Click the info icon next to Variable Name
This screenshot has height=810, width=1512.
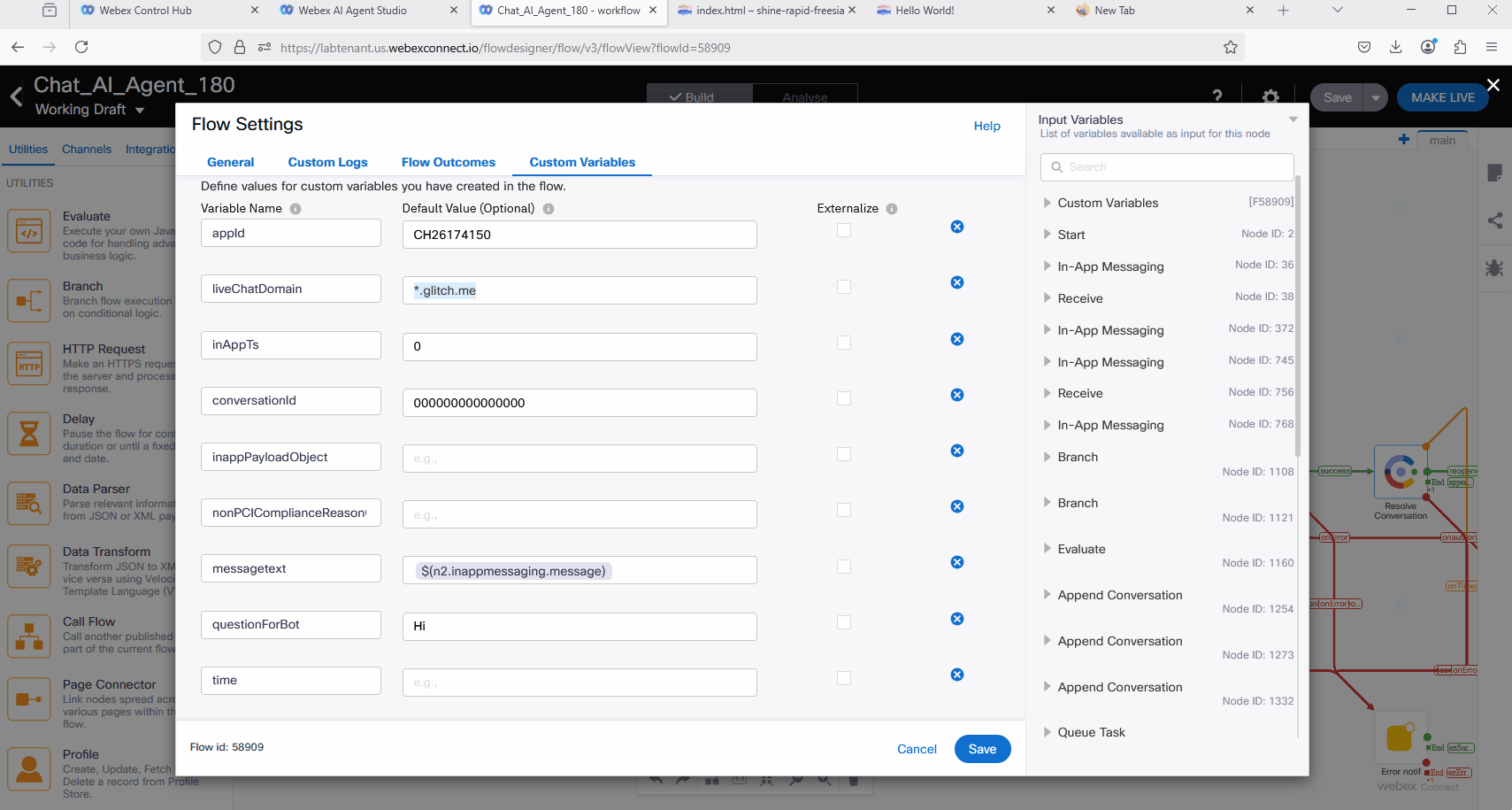[x=295, y=209]
